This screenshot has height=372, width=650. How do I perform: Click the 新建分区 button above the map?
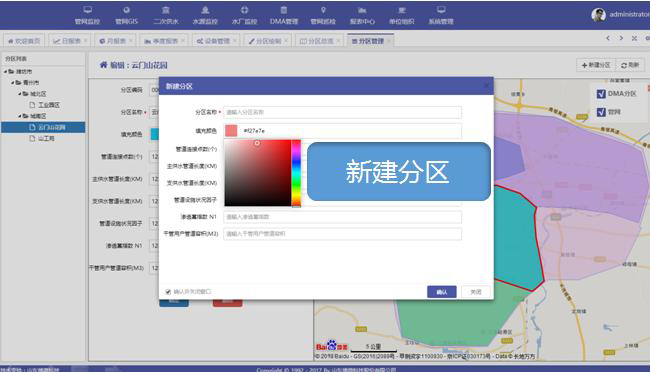pos(596,65)
